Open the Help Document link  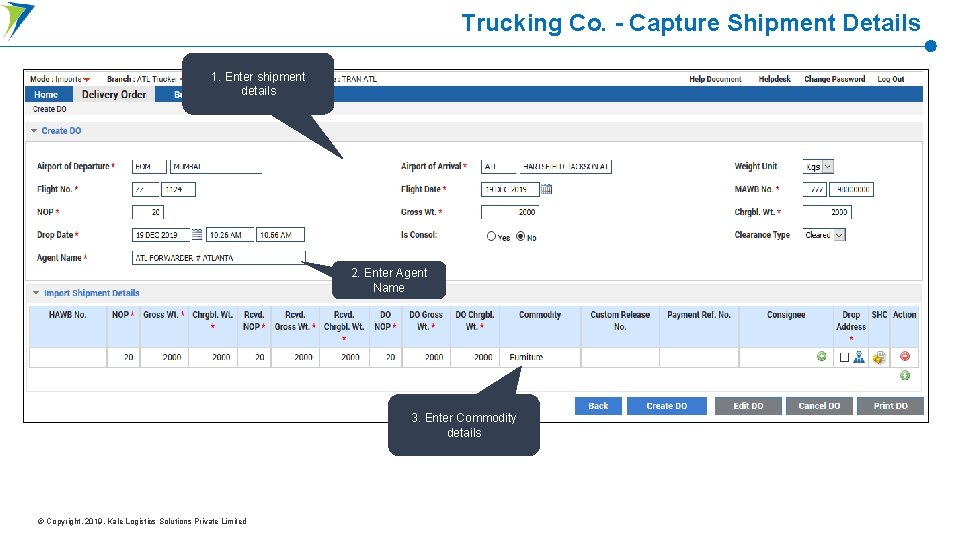click(715, 79)
